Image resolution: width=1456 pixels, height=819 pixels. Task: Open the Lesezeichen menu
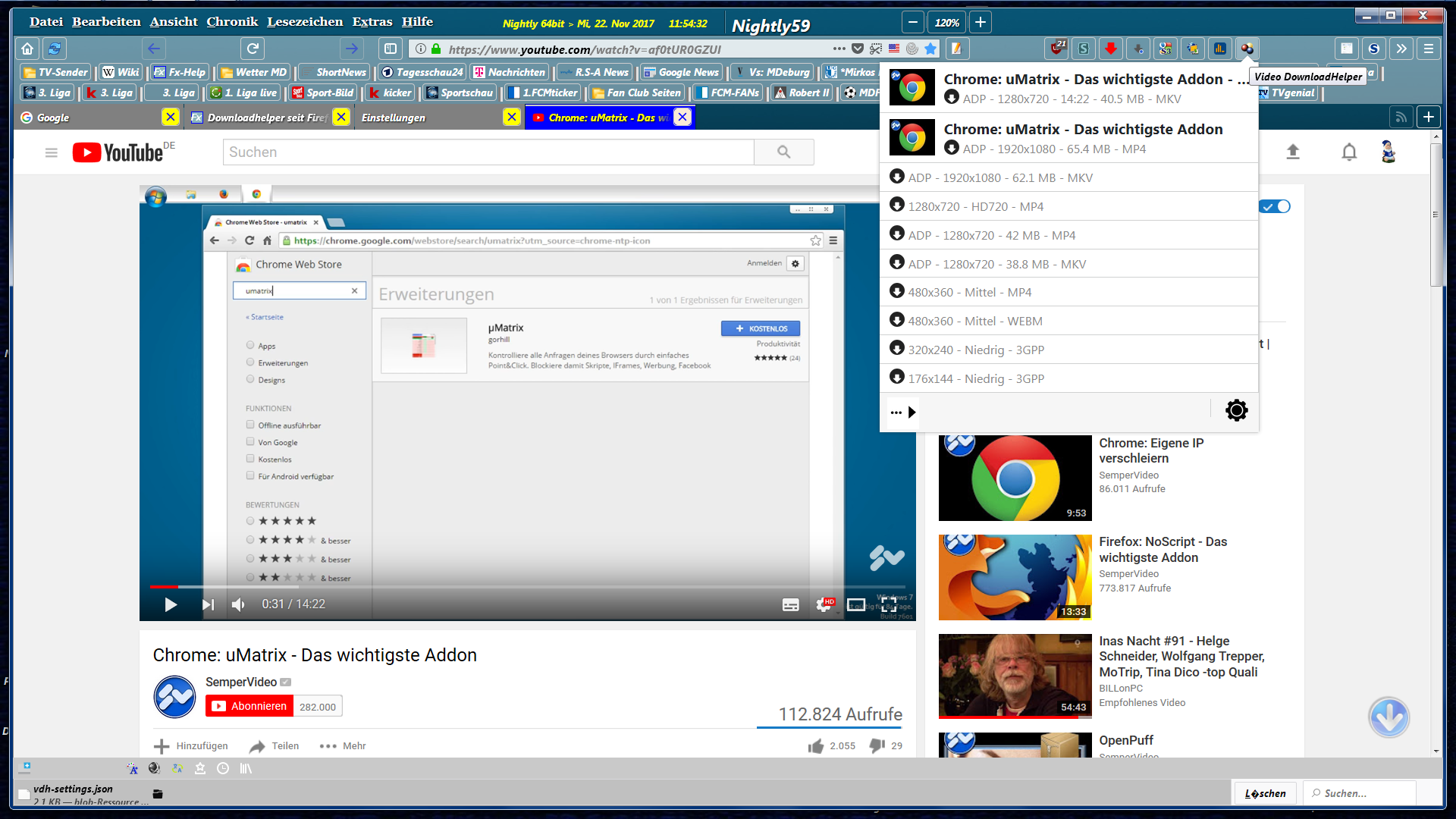coord(305,22)
